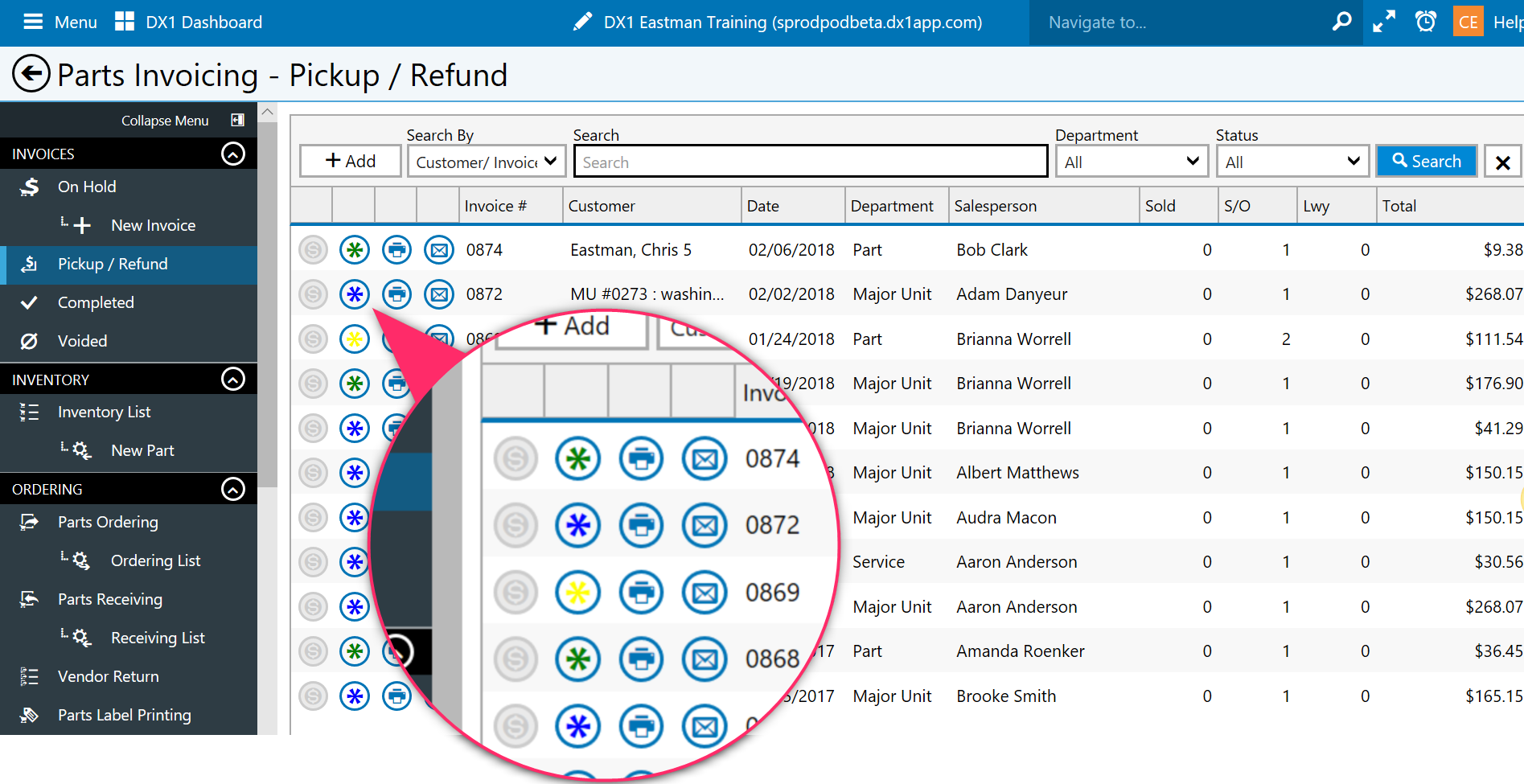Collapse the INVOICES section chevron
This screenshot has width=1524, height=784.
click(x=233, y=154)
